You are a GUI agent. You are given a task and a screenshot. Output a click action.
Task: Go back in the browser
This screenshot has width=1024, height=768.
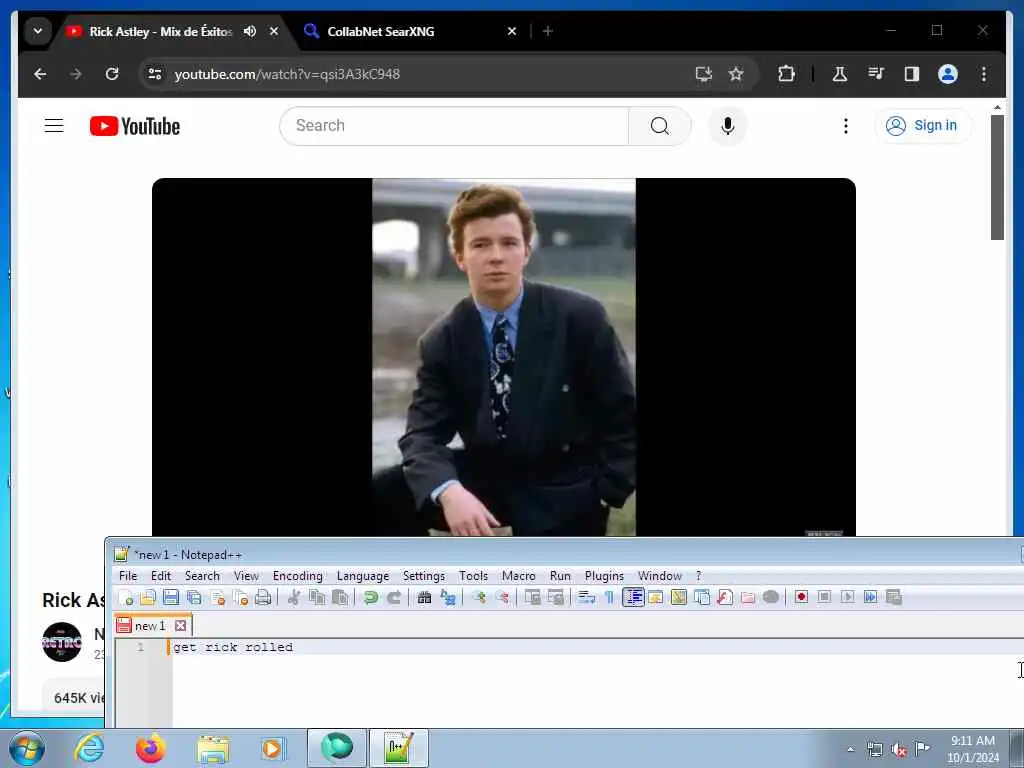(x=40, y=74)
